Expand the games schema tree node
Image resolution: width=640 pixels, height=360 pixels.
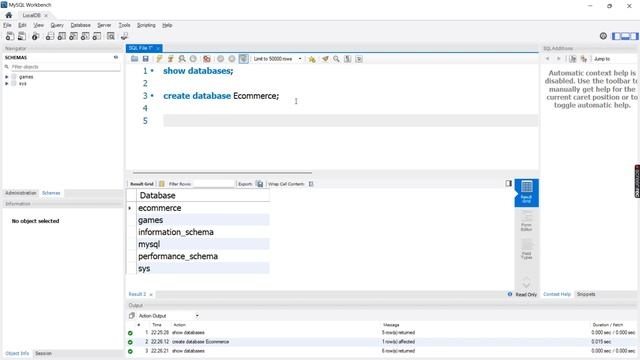(7, 77)
